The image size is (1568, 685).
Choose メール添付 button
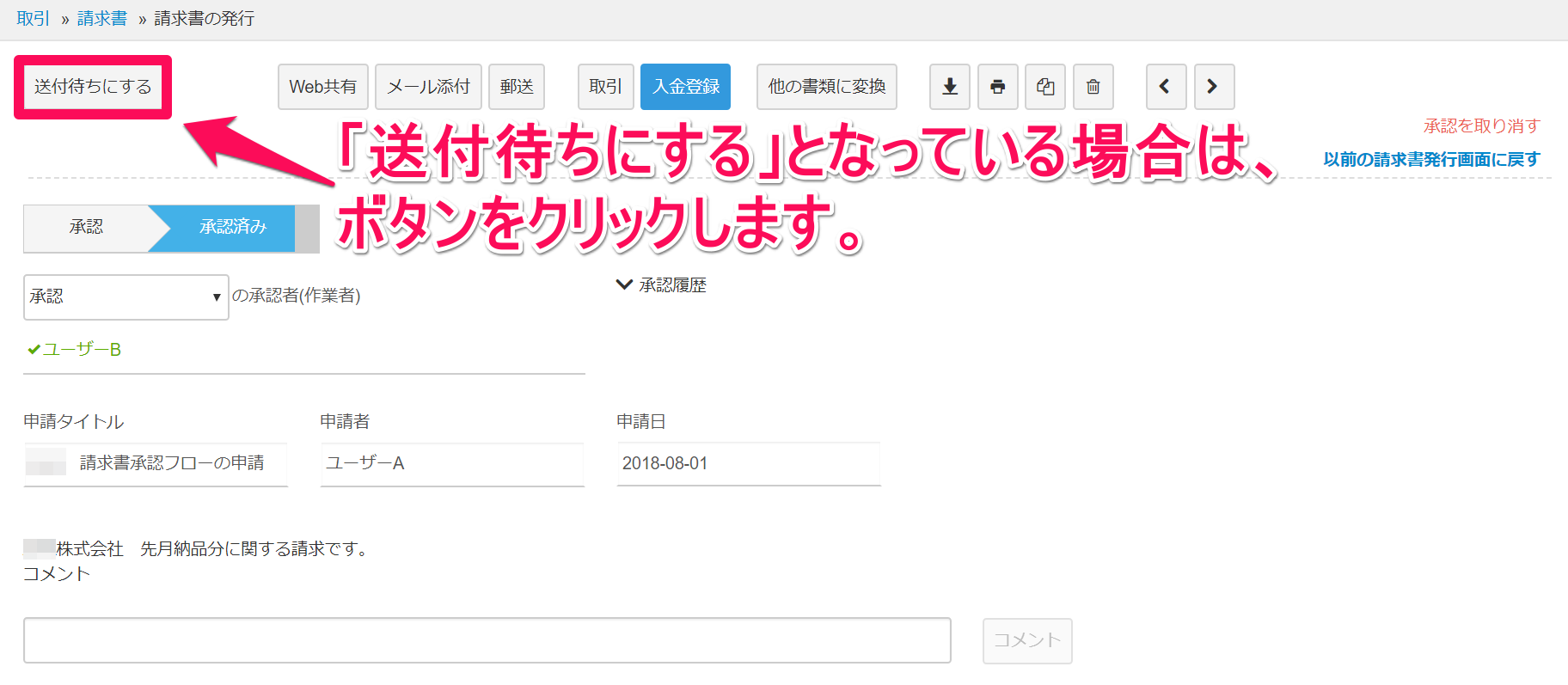pos(428,87)
